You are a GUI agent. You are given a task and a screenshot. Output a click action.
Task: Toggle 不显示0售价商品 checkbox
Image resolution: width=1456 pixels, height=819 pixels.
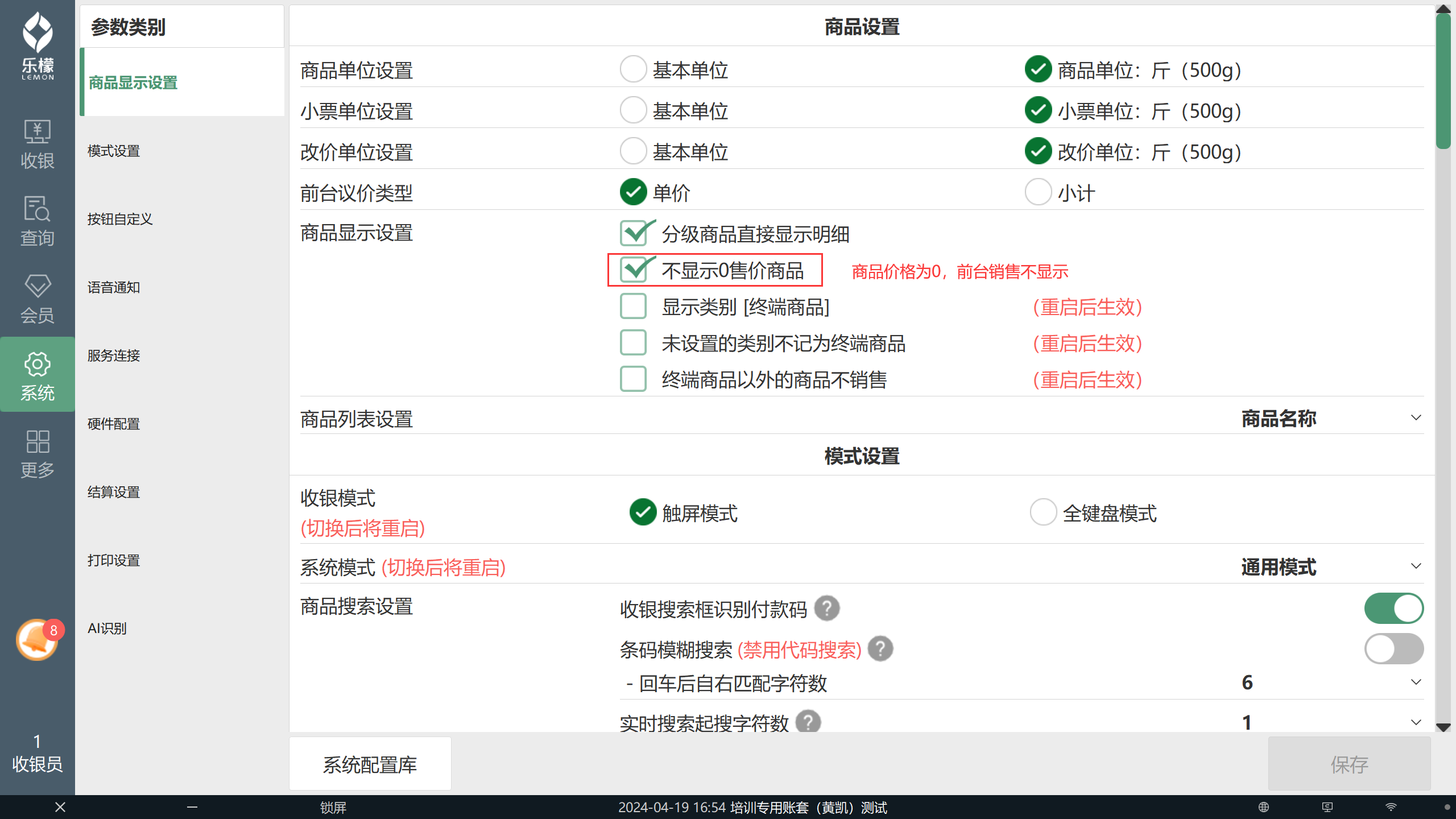pos(634,270)
